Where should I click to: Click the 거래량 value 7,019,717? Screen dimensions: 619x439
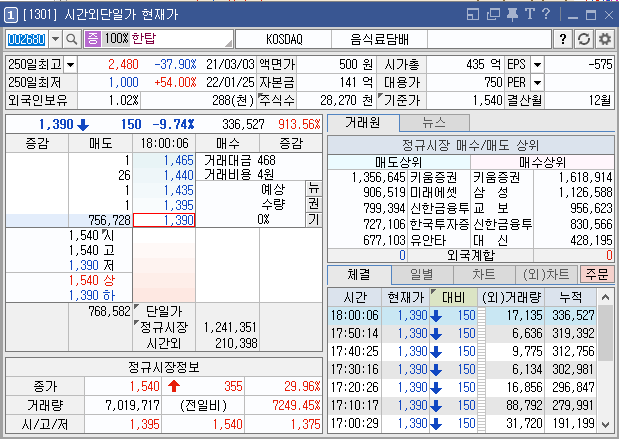(x=132, y=405)
